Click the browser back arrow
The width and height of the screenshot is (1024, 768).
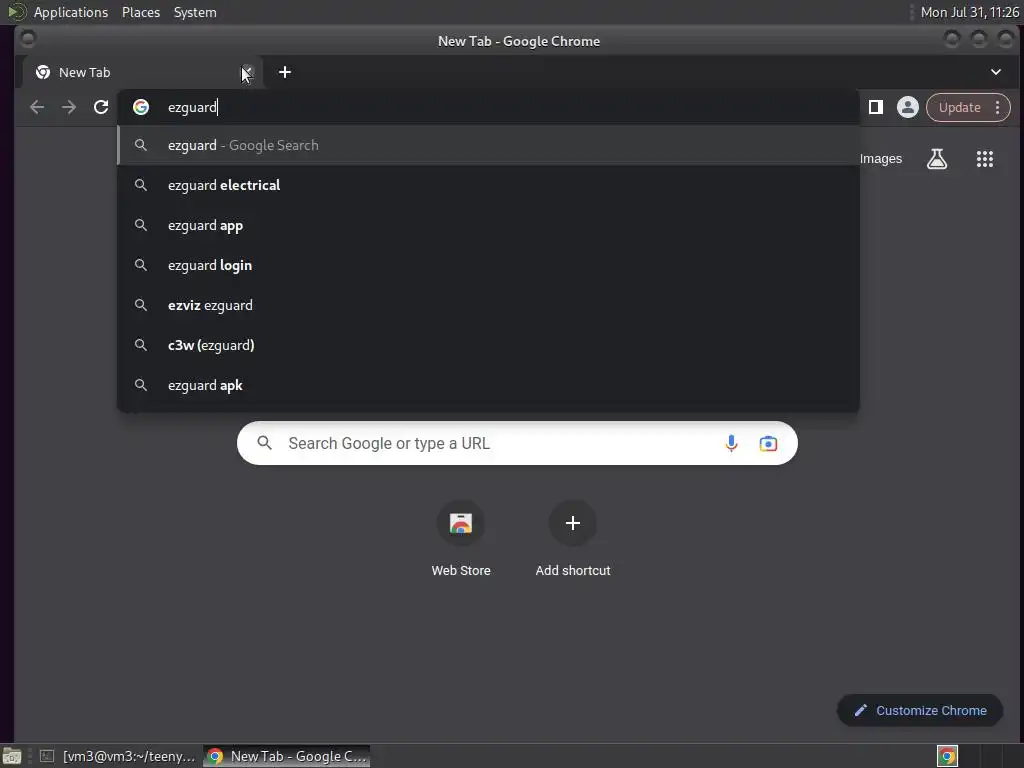37,107
